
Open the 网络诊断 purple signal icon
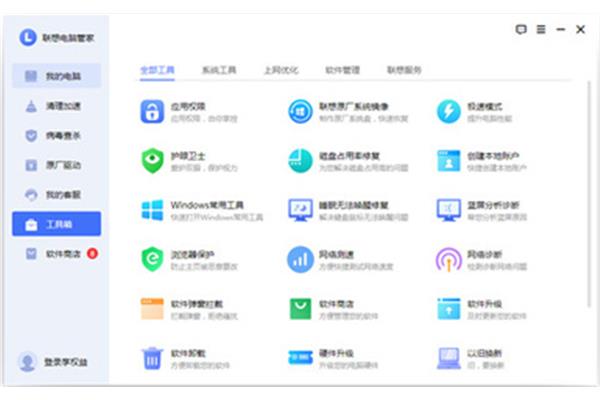[449, 259]
